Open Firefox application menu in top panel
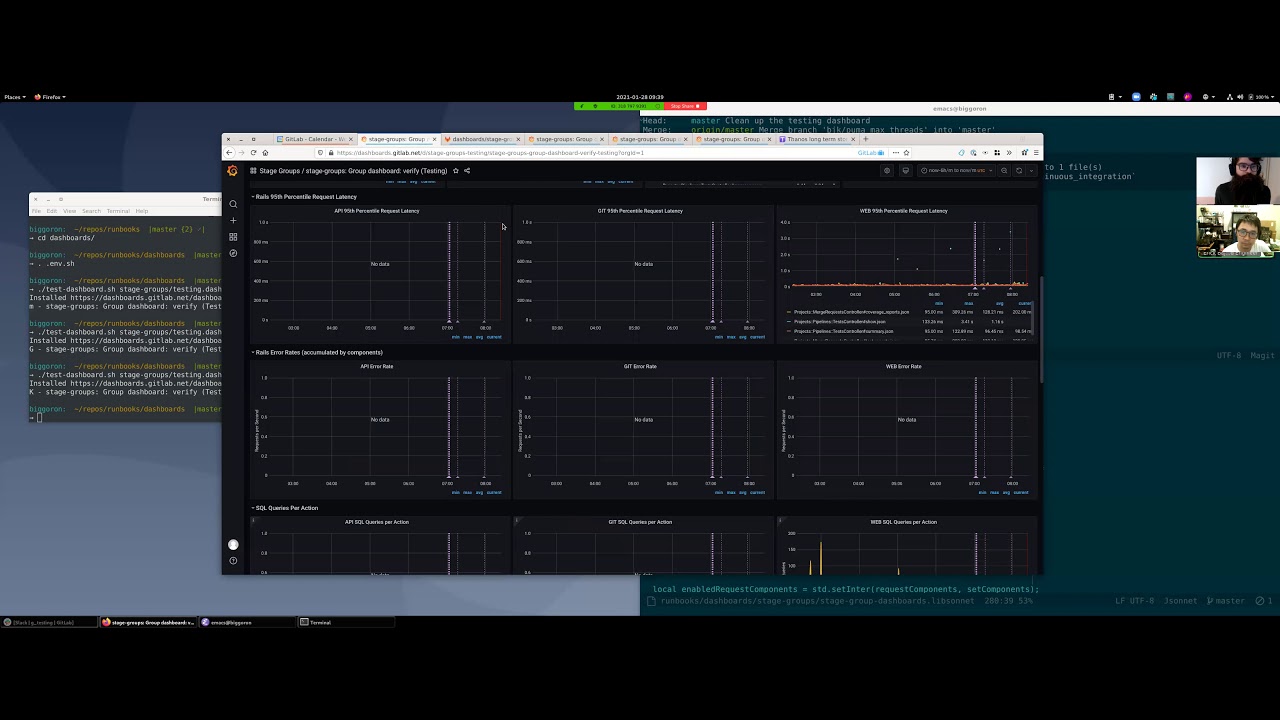This screenshot has width=1280, height=720. click(x=50, y=97)
